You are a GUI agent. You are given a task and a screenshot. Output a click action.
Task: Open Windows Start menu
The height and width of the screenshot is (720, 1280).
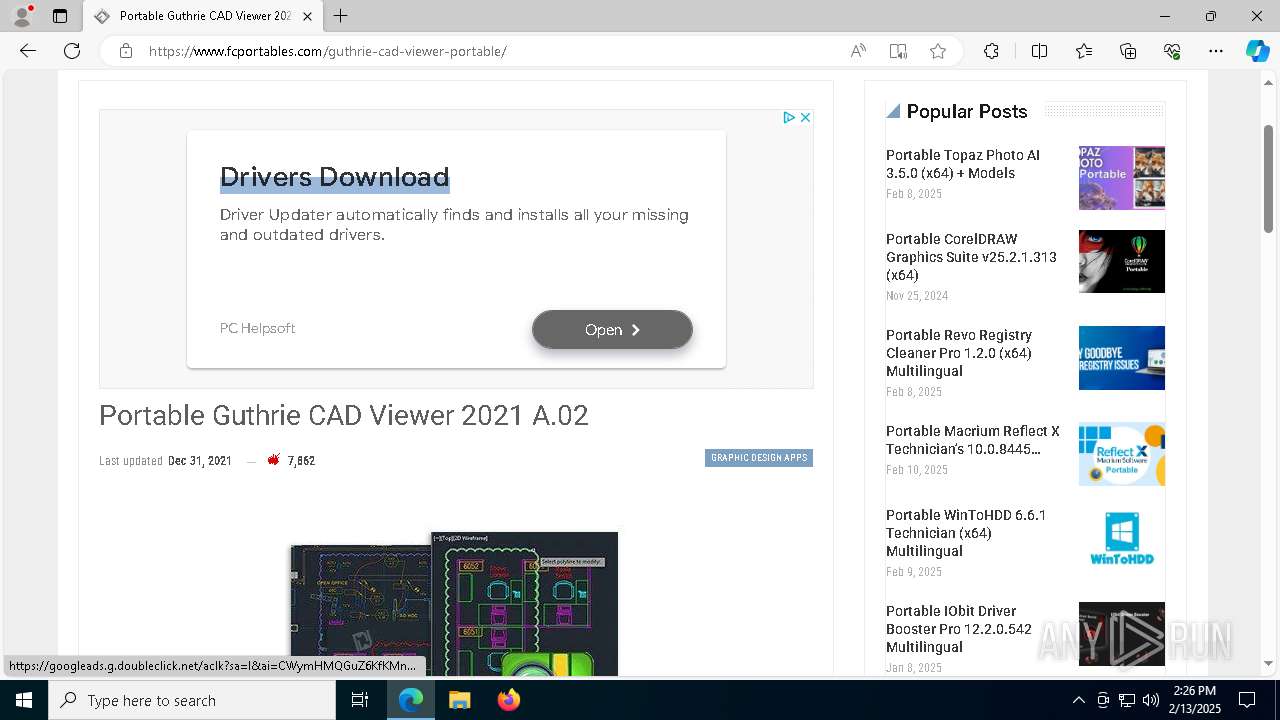[x=24, y=700]
